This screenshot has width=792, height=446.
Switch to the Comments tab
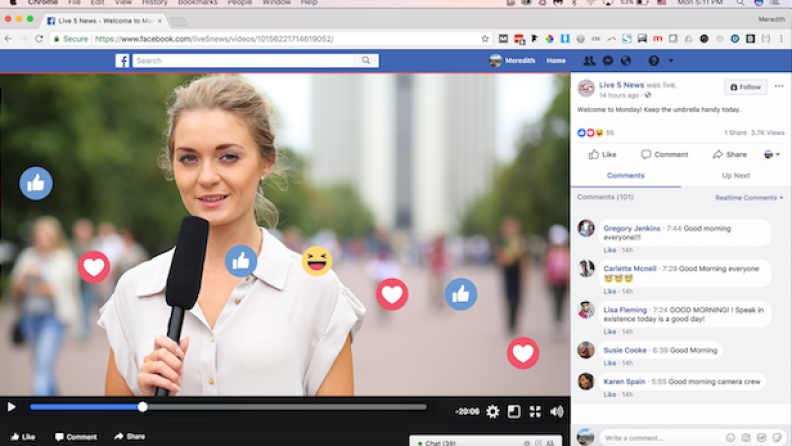pyautogui.click(x=625, y=176)
